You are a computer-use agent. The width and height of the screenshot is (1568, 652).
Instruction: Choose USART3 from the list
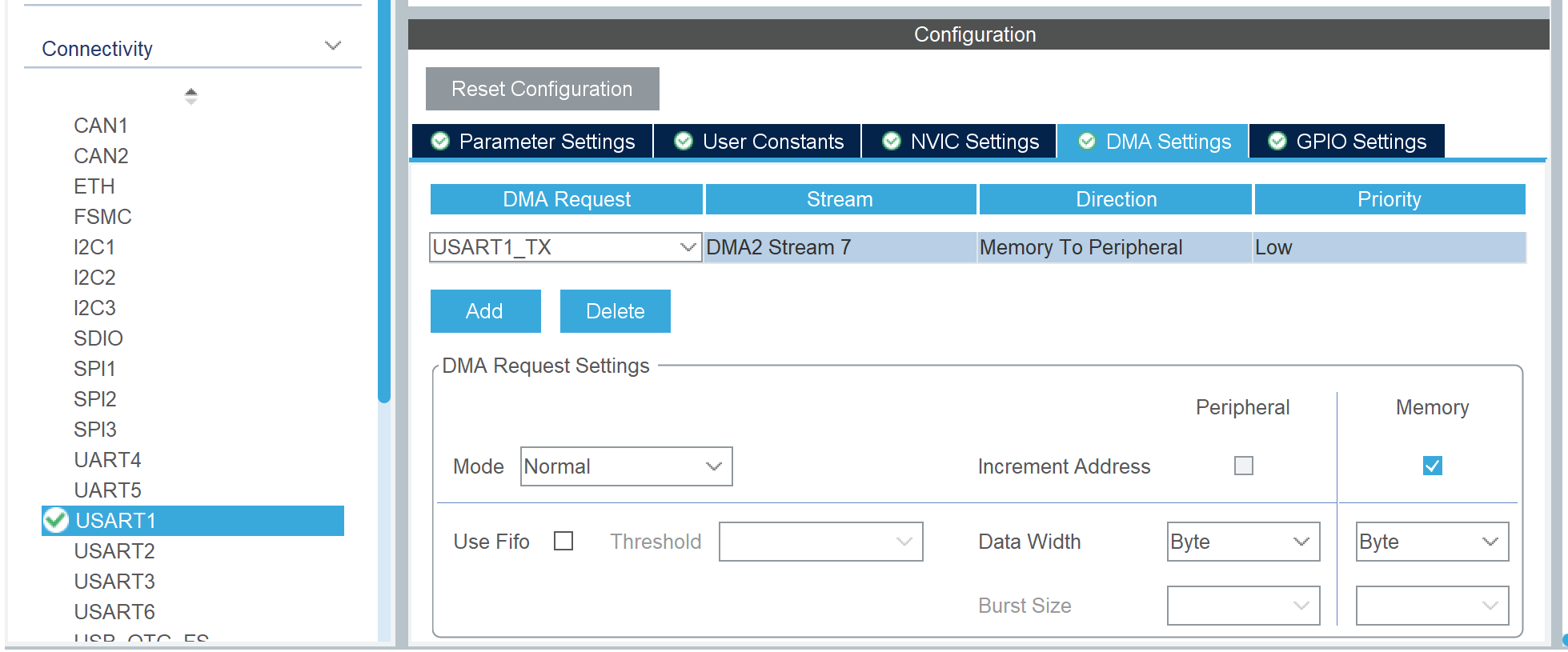114,582
